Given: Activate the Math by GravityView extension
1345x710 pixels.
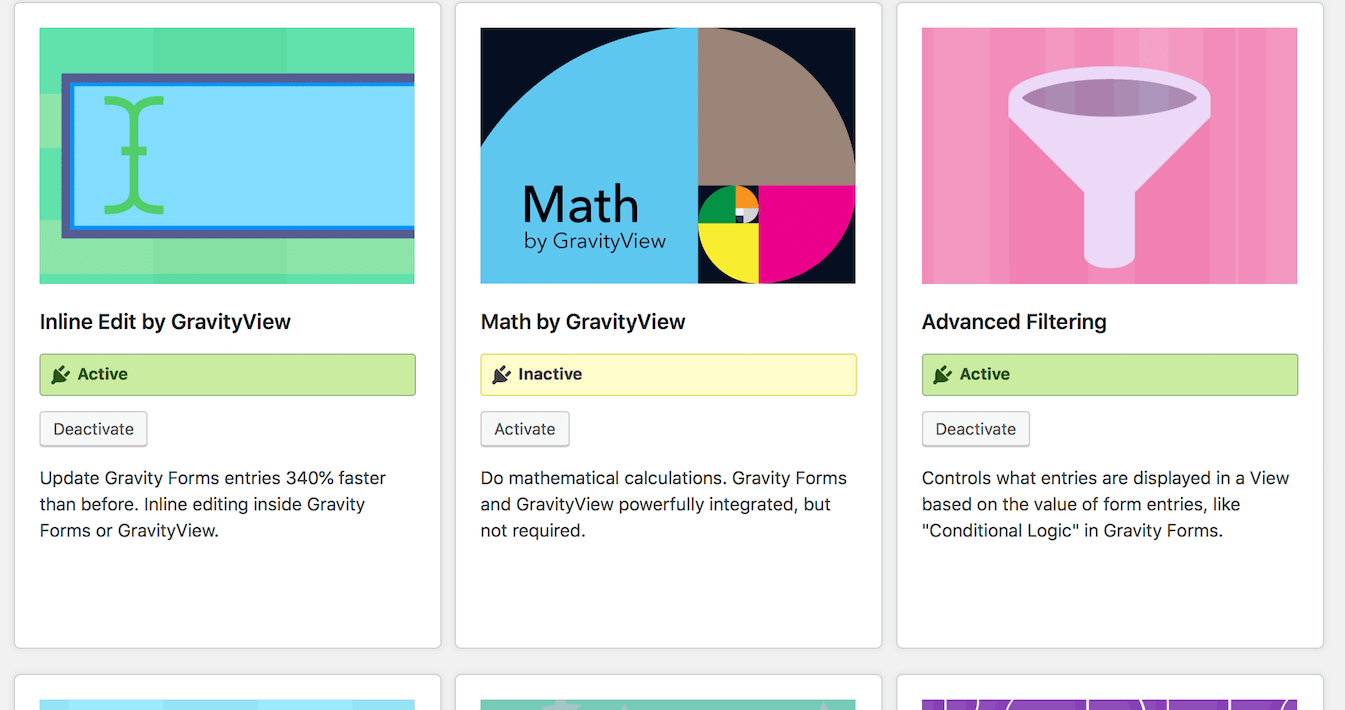Looking at the screenshot, I should click(525, 429).
